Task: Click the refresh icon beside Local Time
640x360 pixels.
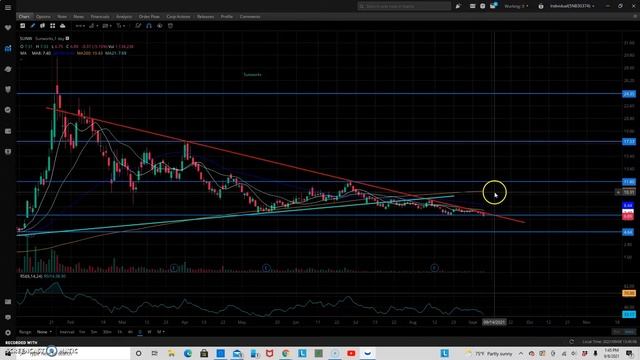Action: coord(571,342)
